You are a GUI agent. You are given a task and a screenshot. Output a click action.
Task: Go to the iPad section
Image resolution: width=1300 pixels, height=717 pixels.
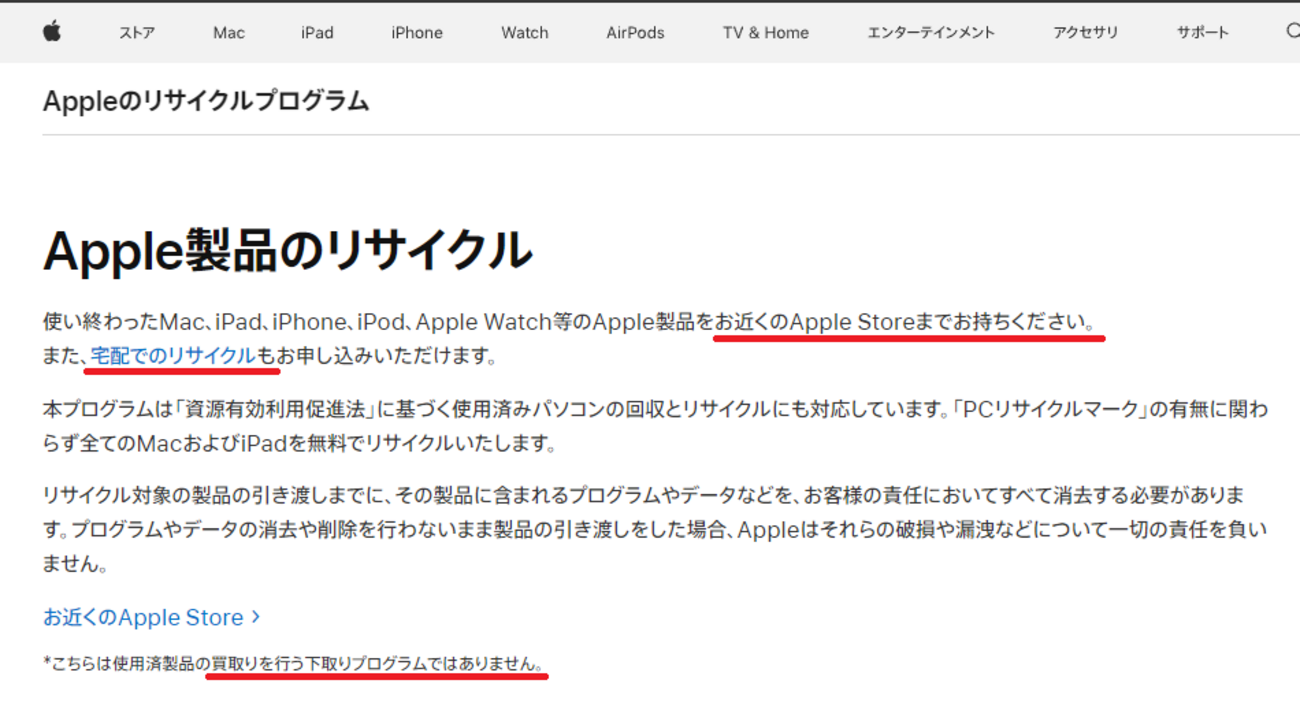[x=317, y=33]
